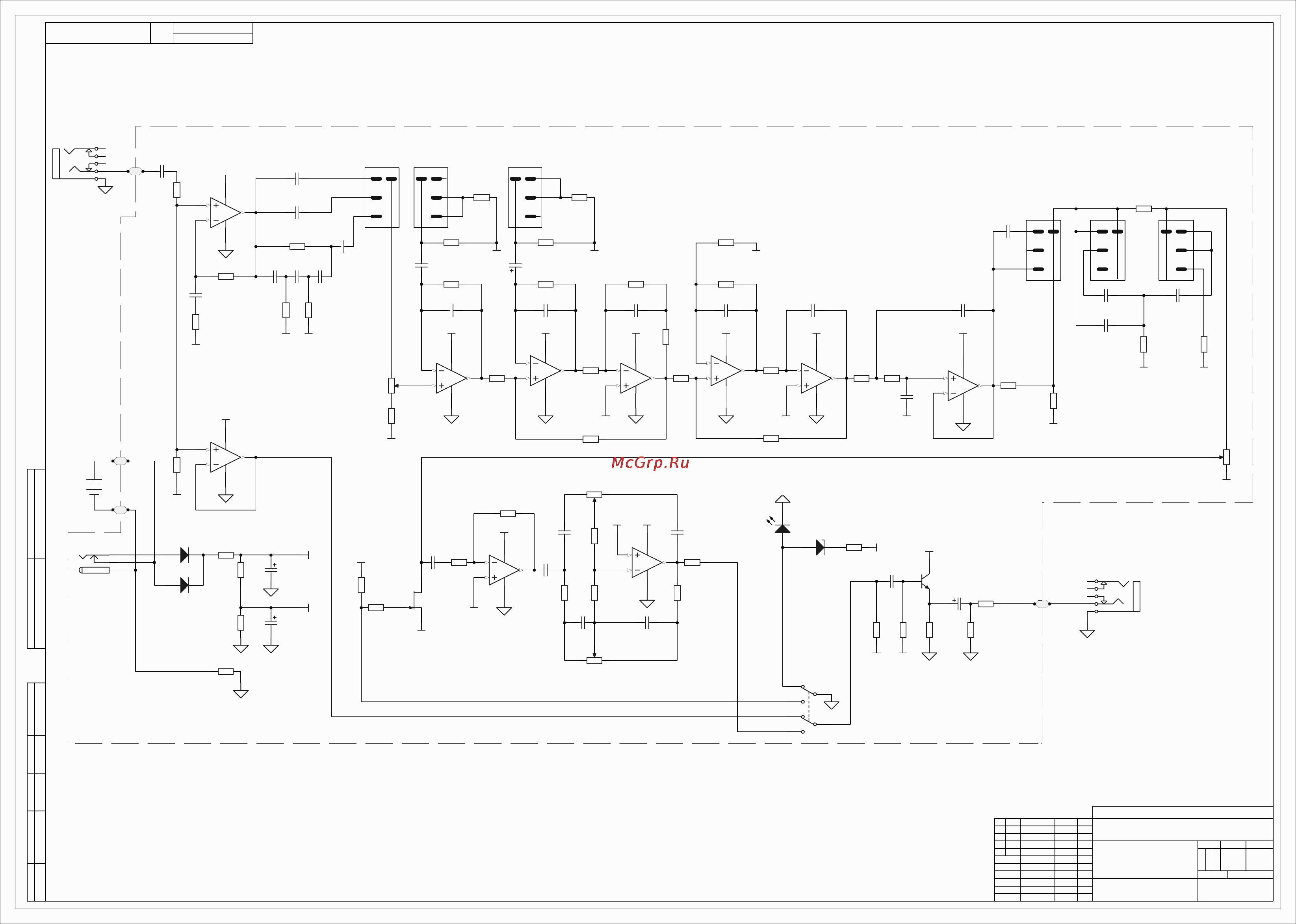Click the buffer op-amp above the power supply
This screenshot has width=1296, height=924.
226,457
